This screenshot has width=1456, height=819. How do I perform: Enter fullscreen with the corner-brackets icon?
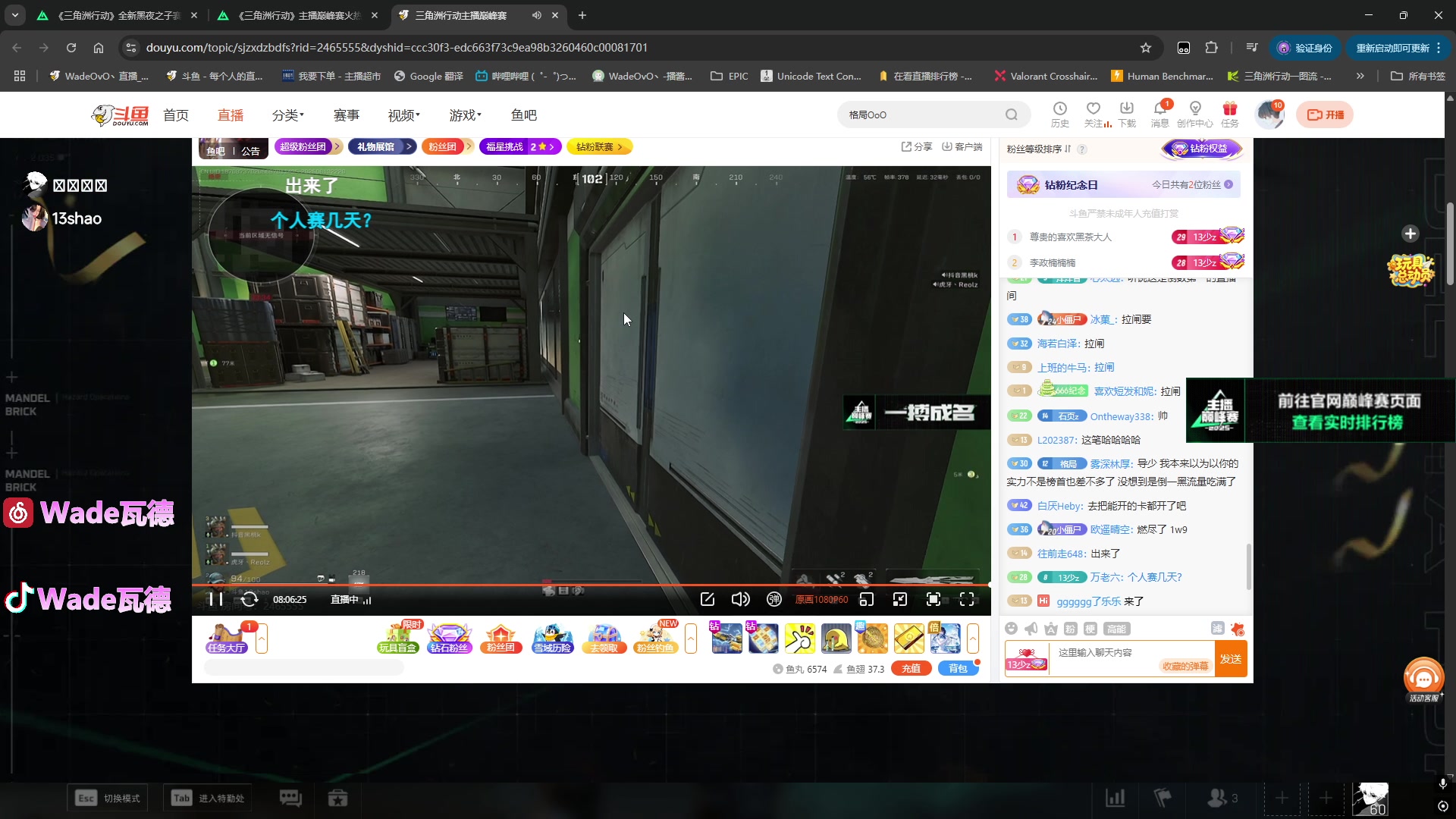coord(967,599)
